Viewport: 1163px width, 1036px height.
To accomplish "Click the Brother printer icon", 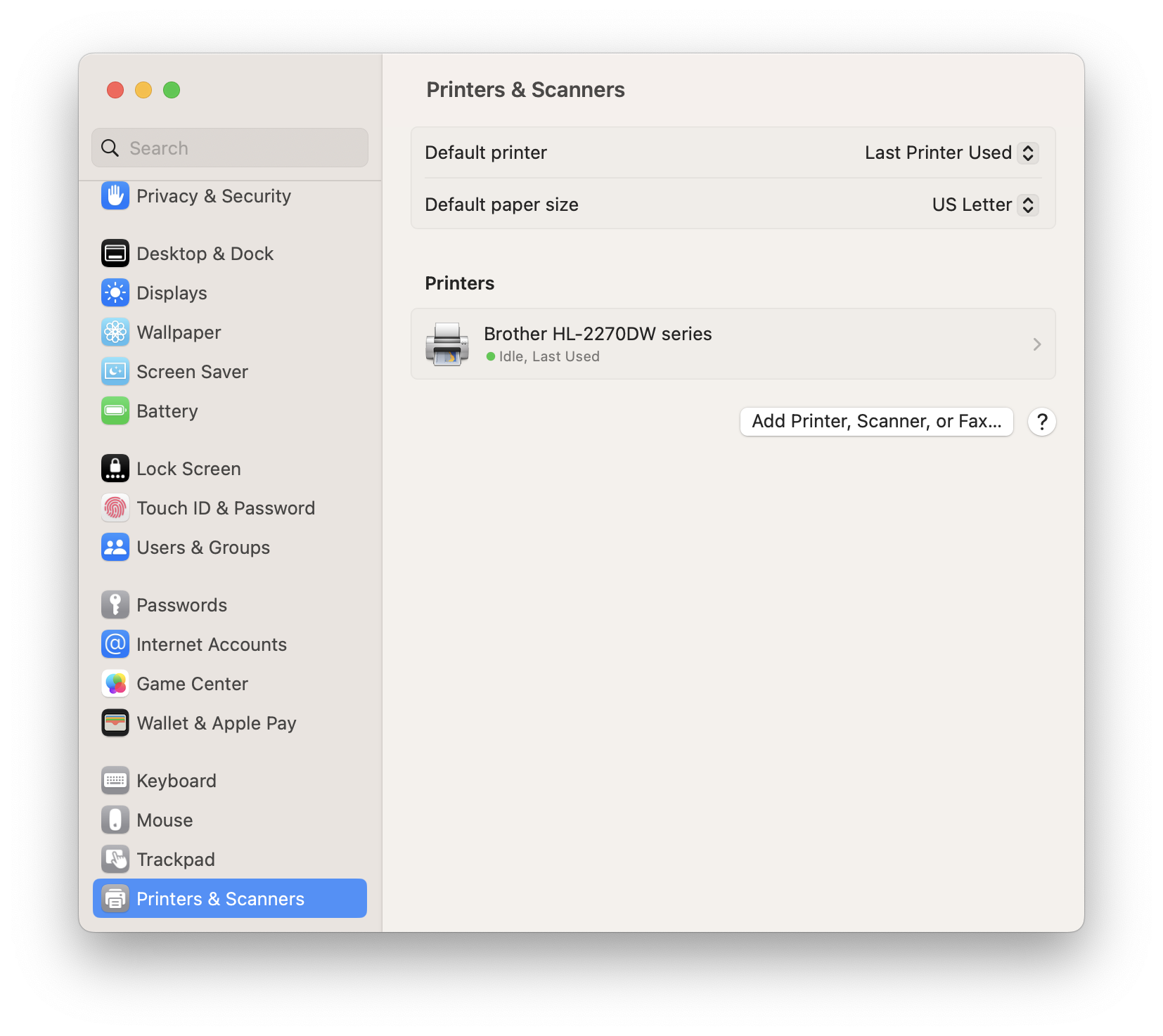I will pos(447,344).
